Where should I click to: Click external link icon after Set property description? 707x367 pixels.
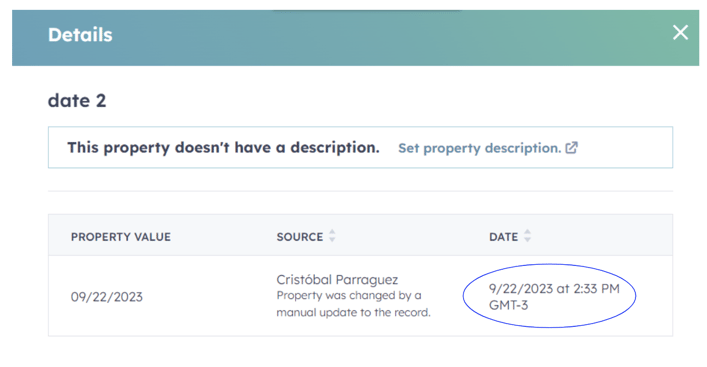pyautogui.click(x=572, y=148)
